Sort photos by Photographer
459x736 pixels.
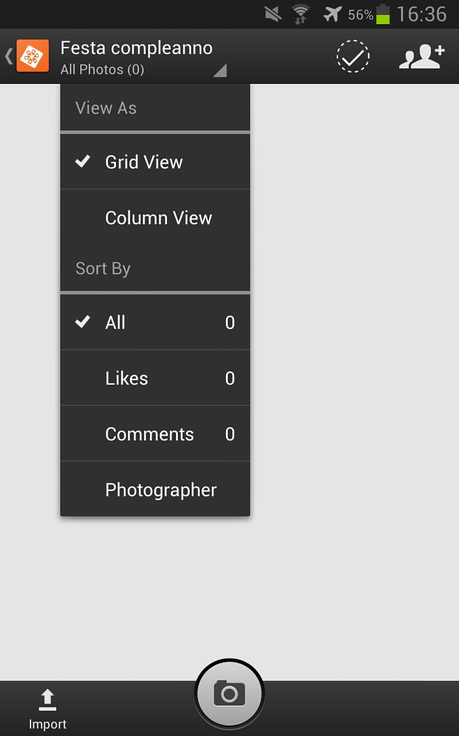[155, 490]
